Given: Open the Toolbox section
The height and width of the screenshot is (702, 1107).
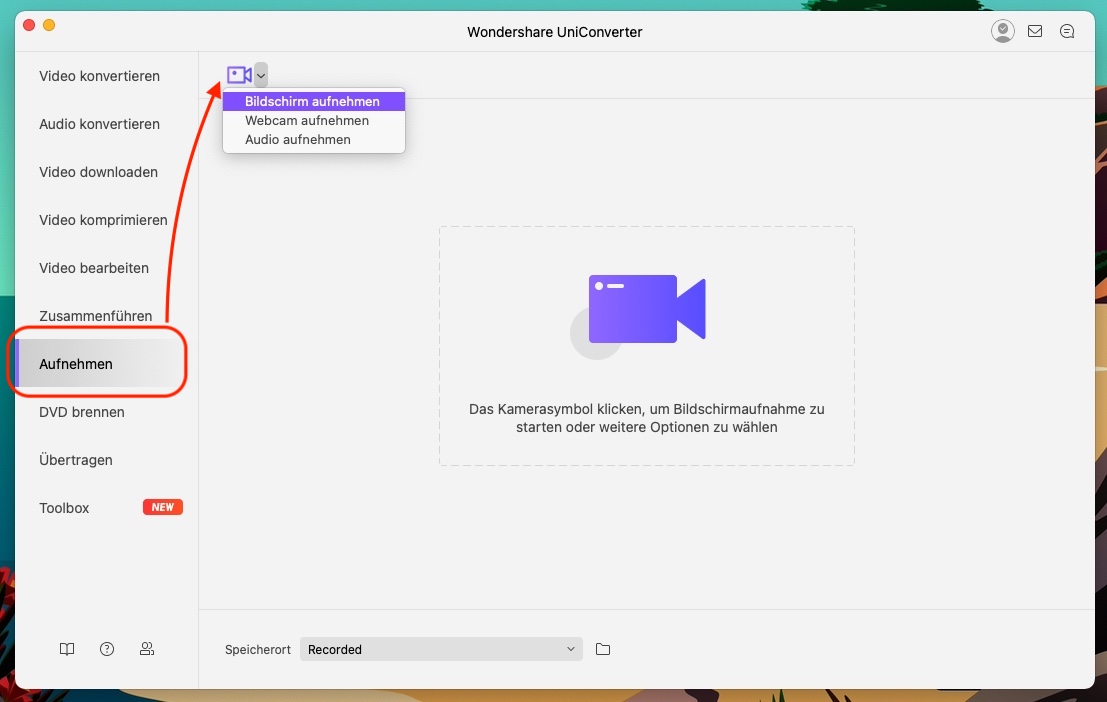Looking at the screenshot, I should [x=64, y=508].
